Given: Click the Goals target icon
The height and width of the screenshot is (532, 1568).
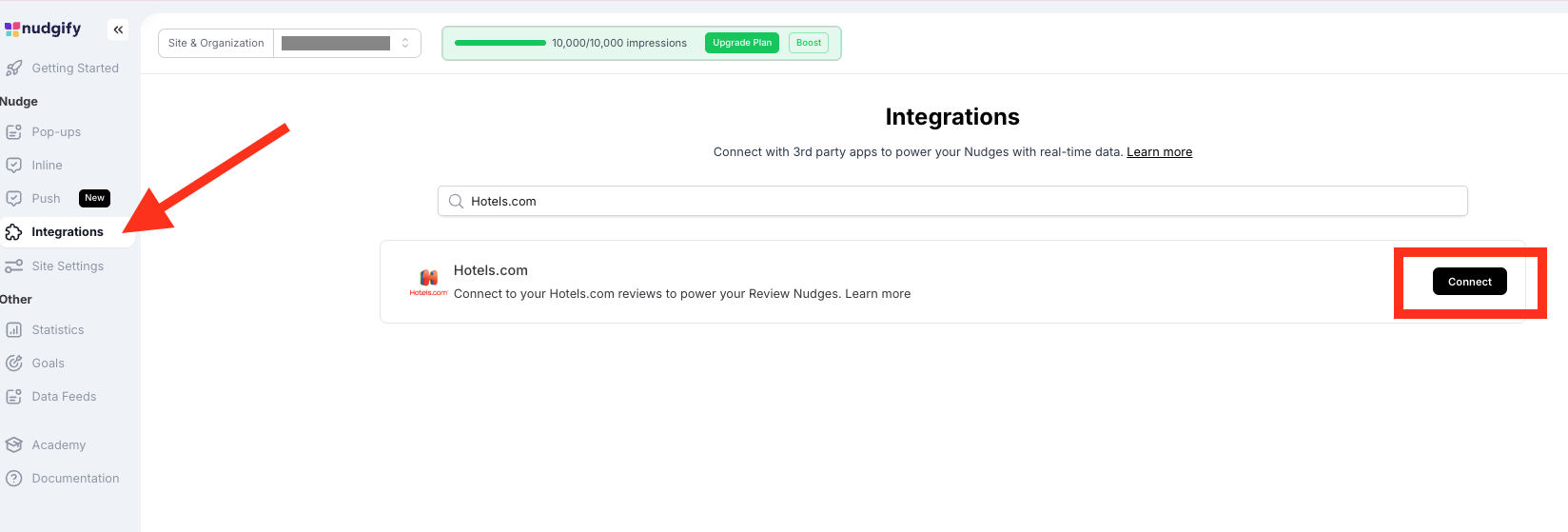Looking at the screenshot, I should coord(13,364).
